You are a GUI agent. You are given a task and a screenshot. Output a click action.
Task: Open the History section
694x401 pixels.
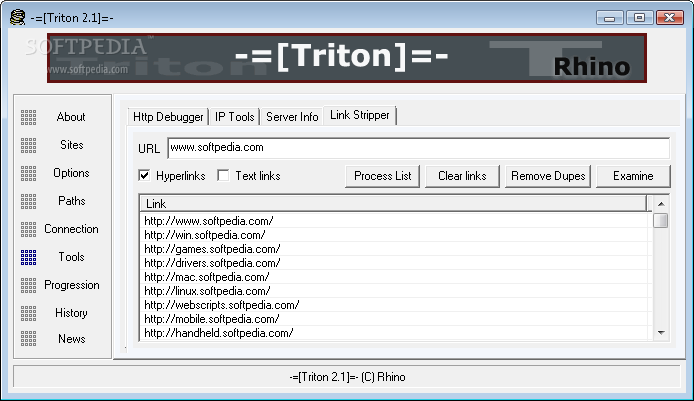pyautogui.click(x=71, y=313)
